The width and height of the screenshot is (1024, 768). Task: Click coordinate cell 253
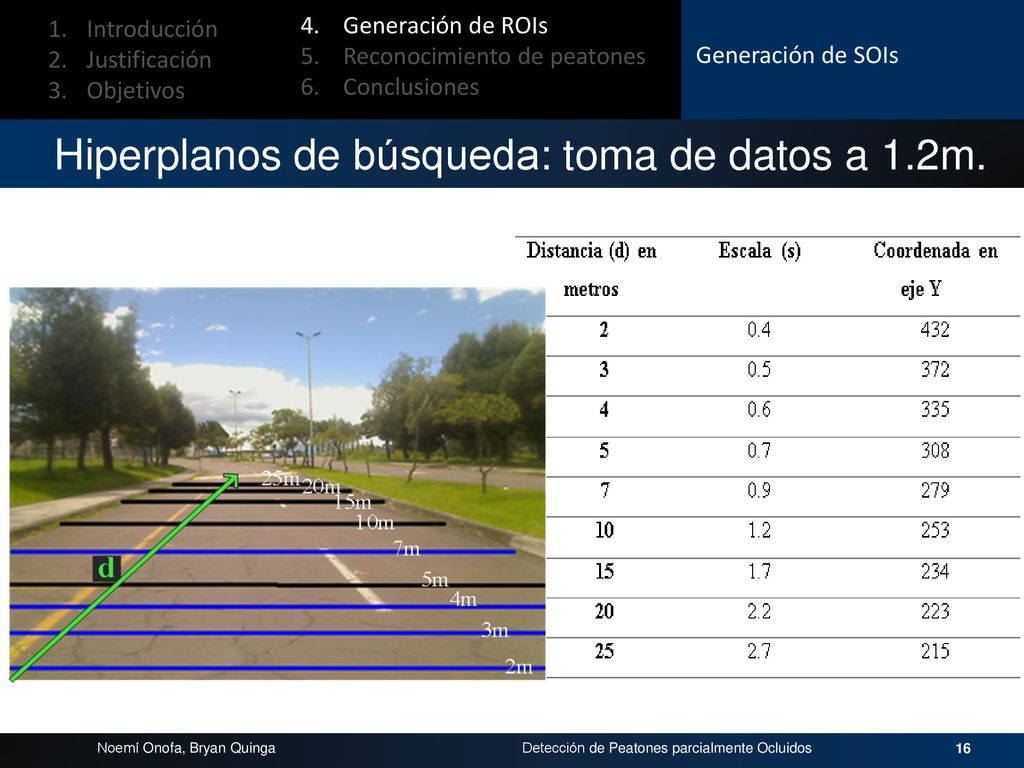(935, 530)
